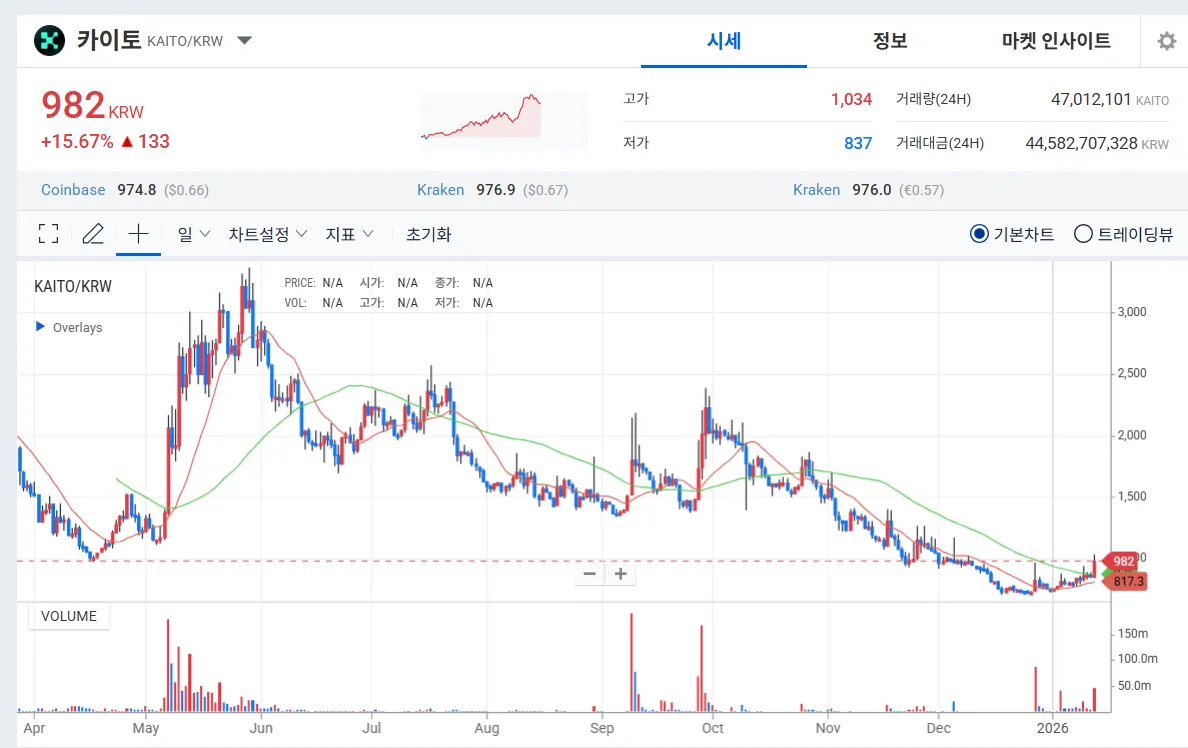Switch to the 트레이딩뷰 radio option
The image size is (1188, 748).
[1083, 233]
